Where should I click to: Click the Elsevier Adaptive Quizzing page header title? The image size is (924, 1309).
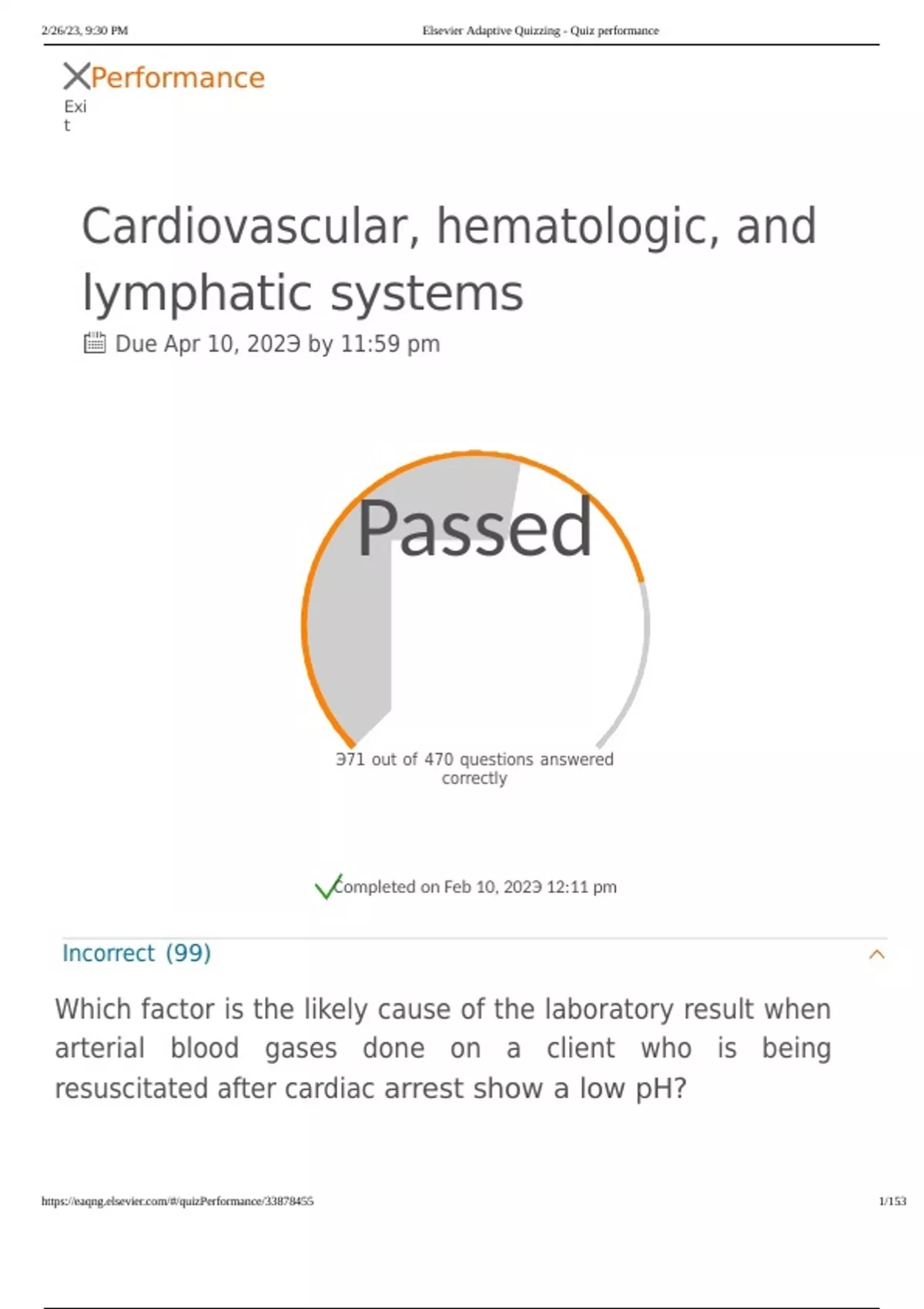[541, 31]
